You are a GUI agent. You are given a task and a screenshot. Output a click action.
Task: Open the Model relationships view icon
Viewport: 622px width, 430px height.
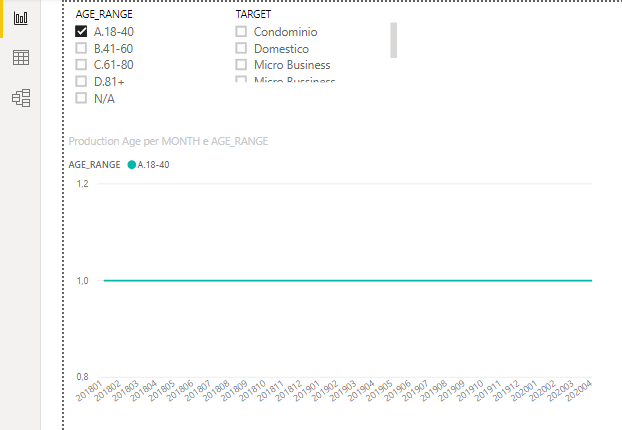coord(21,98)
